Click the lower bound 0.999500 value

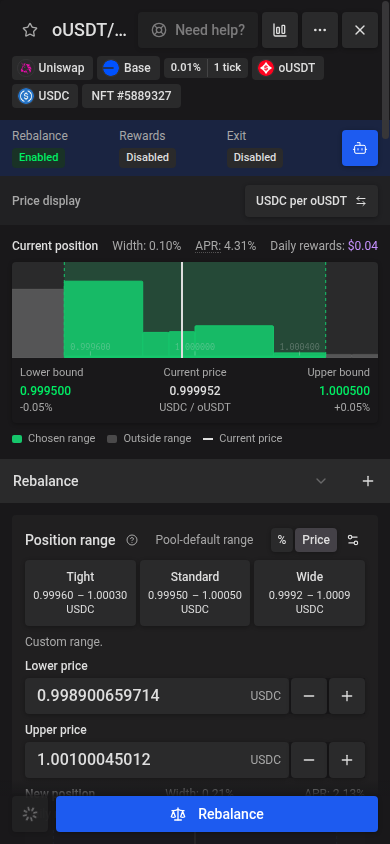tap(45, 391)
